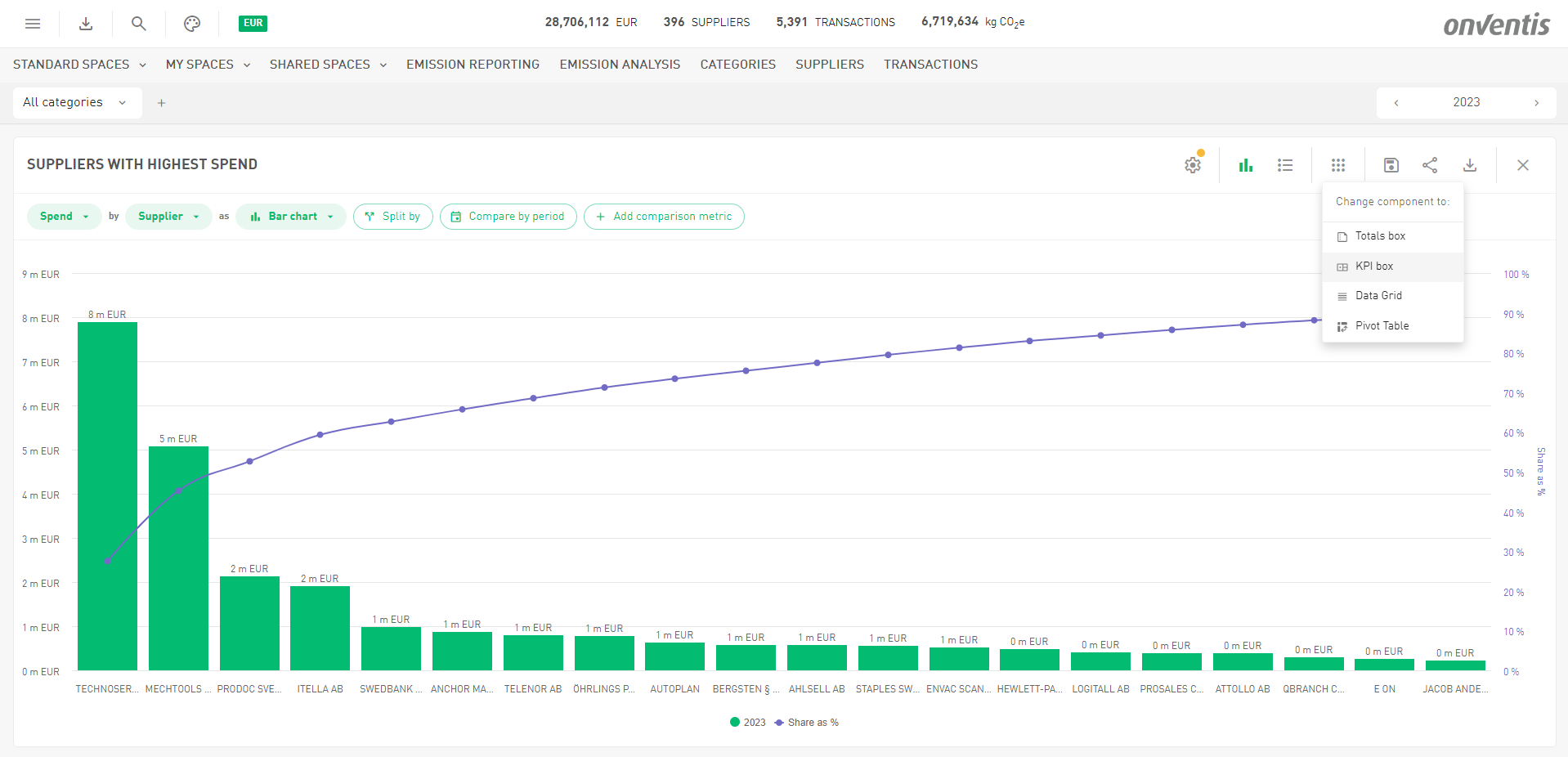Expand the All categories filter dropdown
The image size is (1568, 757).
pos(75,103)
